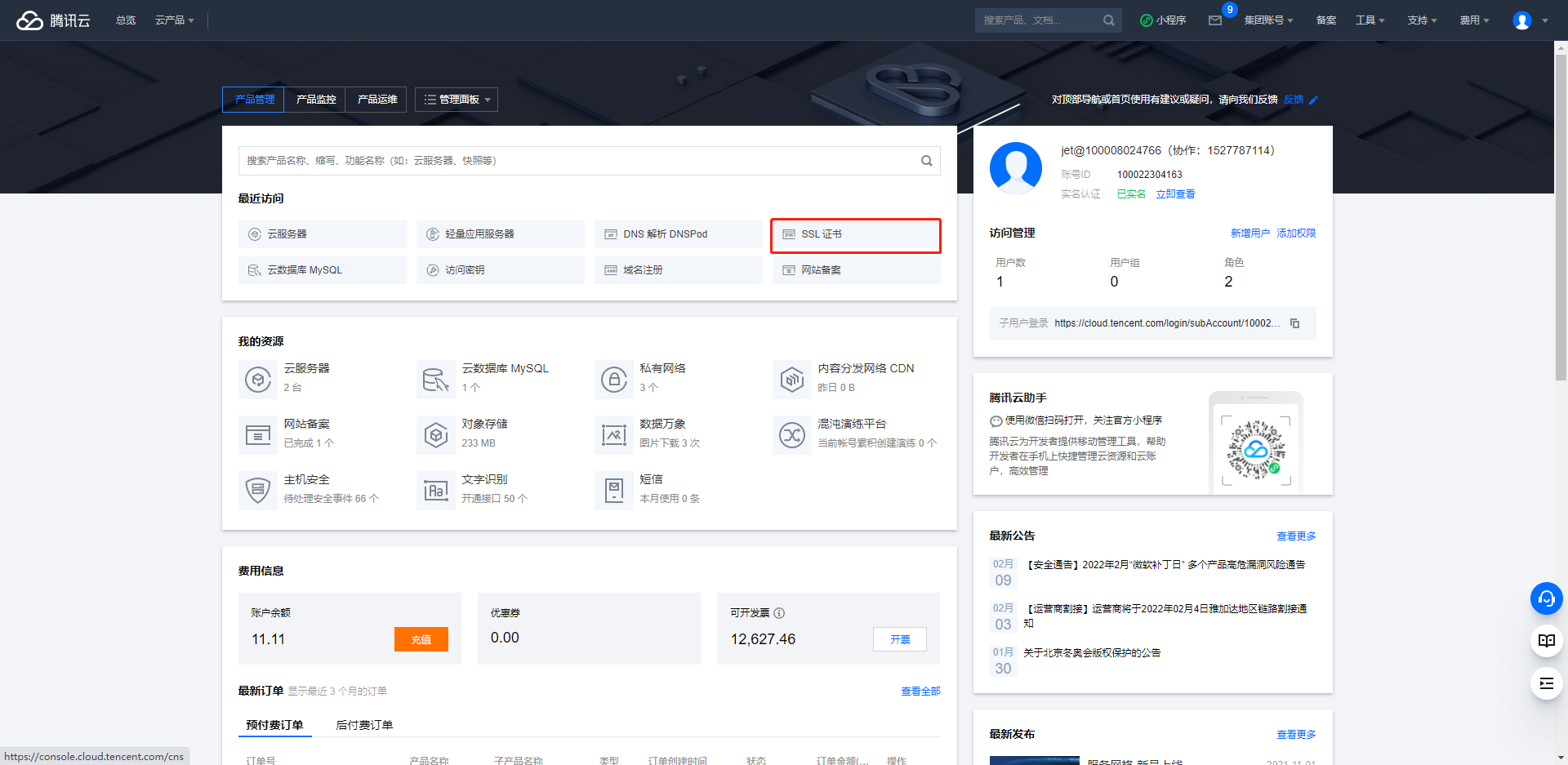Open 备案 in the top navigation

point(1326,20)
